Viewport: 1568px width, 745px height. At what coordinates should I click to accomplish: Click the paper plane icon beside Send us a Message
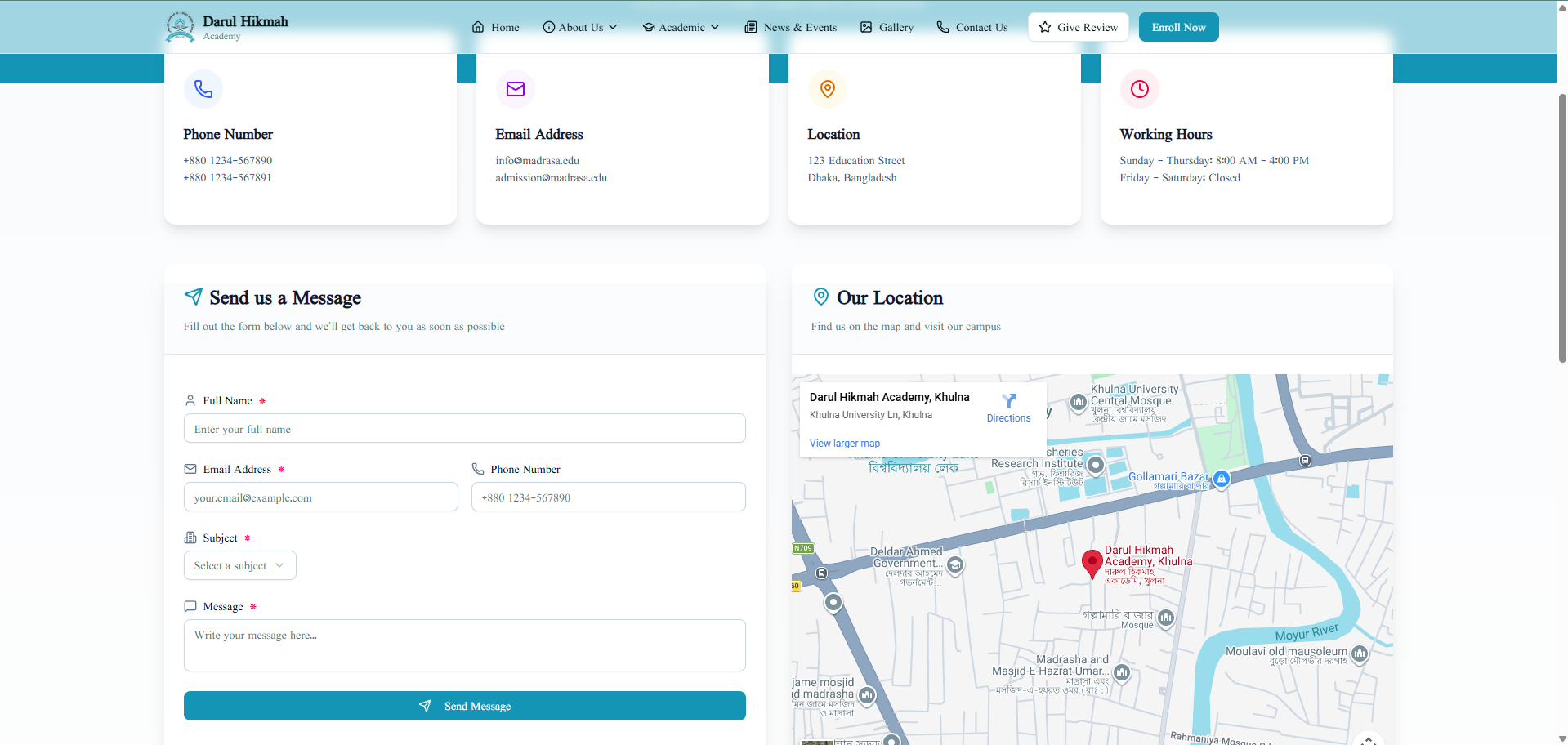[x=194, y=296]
